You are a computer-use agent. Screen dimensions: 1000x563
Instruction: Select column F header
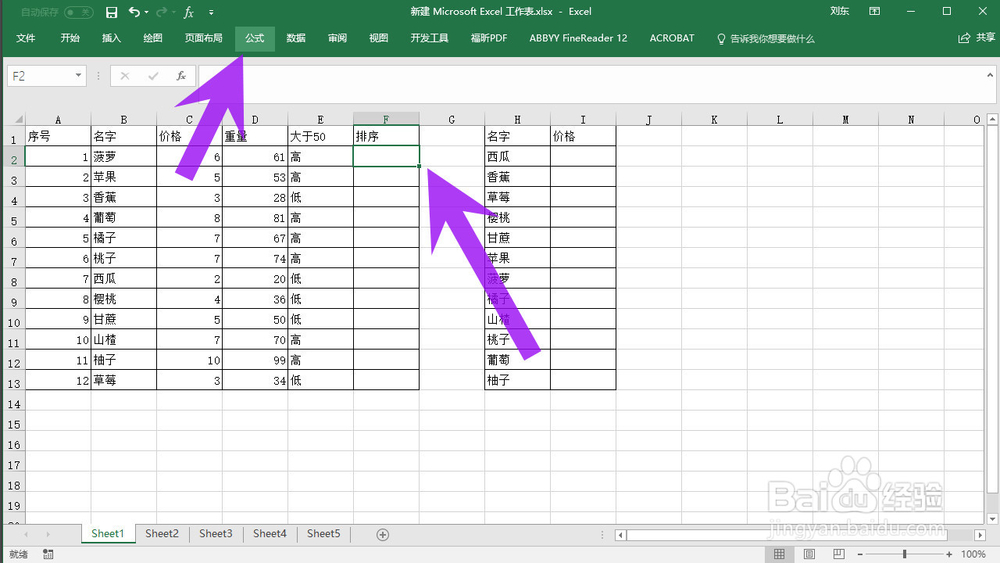pyautogui.click(x=386, y=119)
